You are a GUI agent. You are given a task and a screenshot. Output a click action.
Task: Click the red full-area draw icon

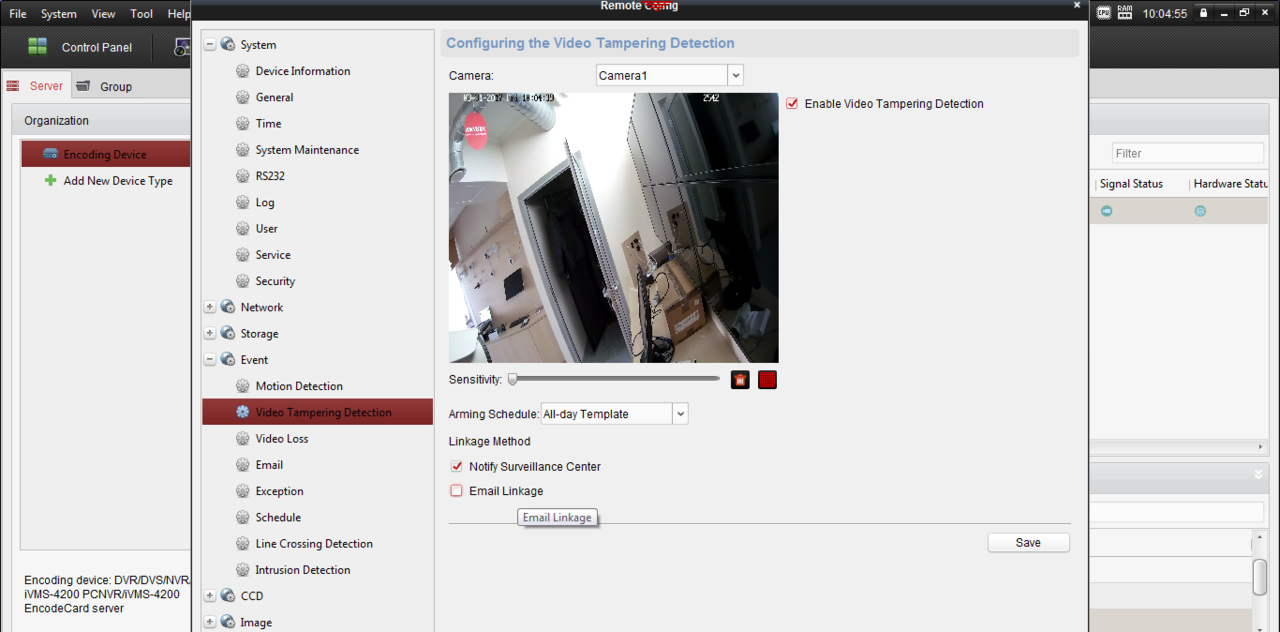click(767, 380)
